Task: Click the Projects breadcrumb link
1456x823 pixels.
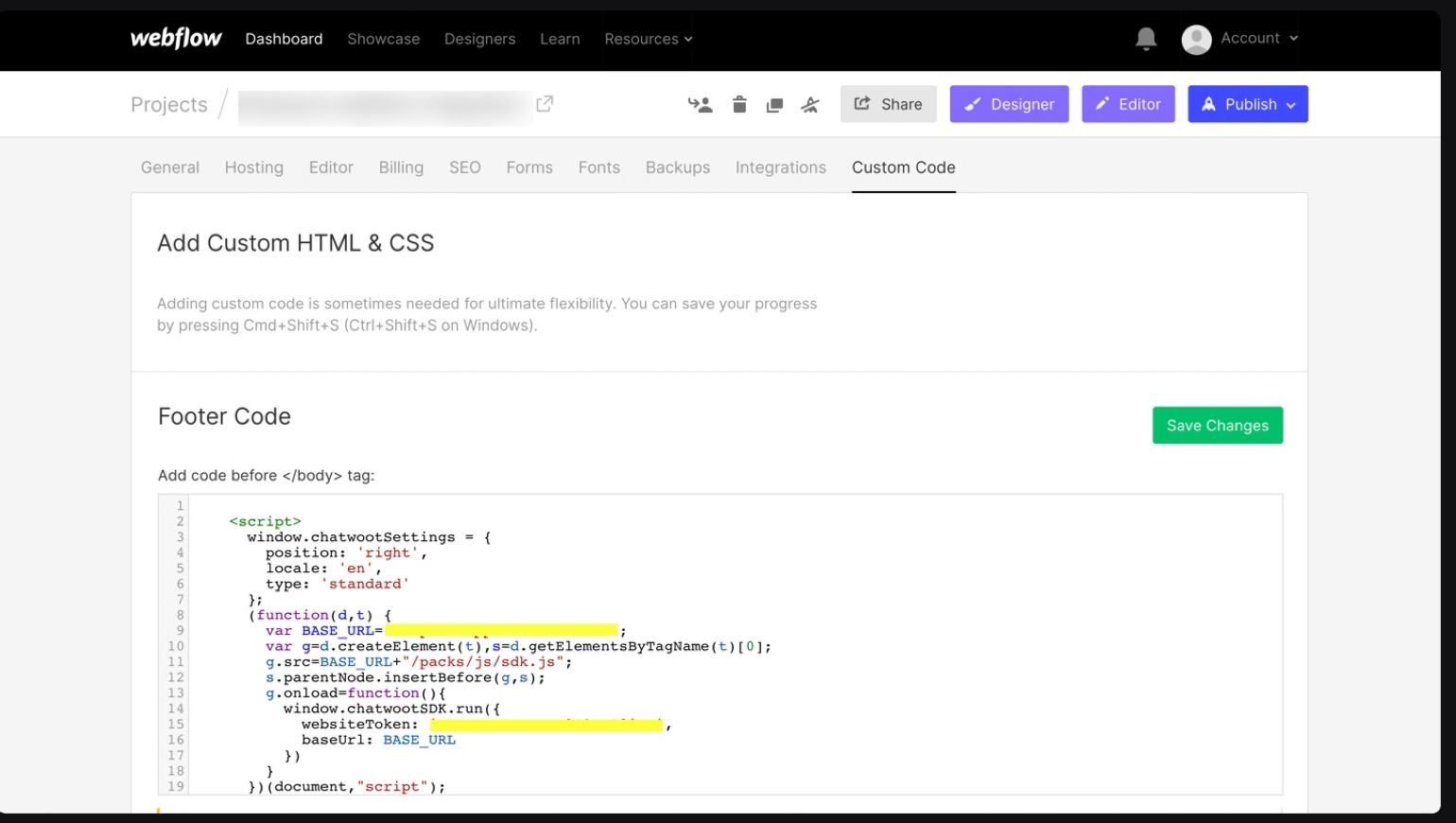Action: pyautogui.click(x=169, y=105)
